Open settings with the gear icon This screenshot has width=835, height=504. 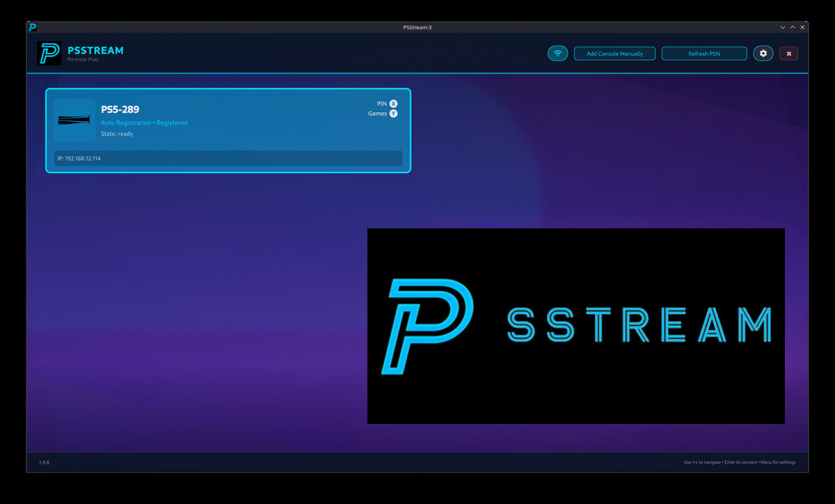click(763, 53)
